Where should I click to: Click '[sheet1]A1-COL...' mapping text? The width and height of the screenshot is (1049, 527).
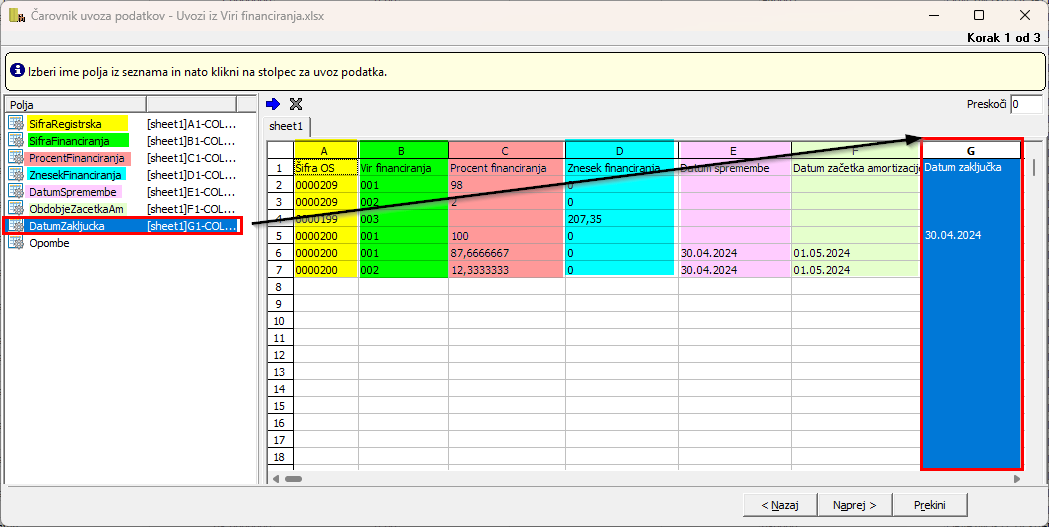tap(192, 124)
